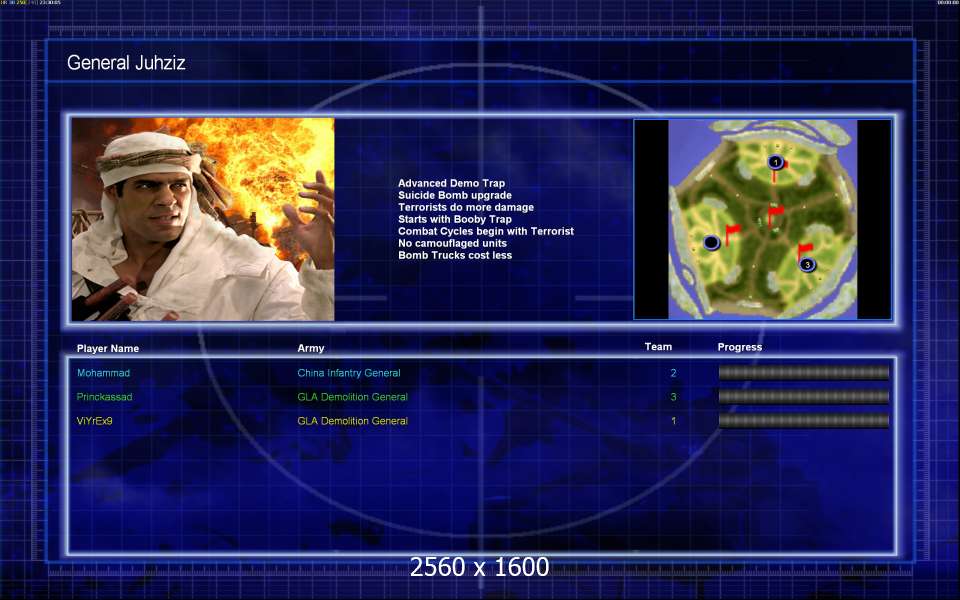Select 'No camouflaged units' line
The height and width of the screenshot is (600, 960).
tap(452, 243)
